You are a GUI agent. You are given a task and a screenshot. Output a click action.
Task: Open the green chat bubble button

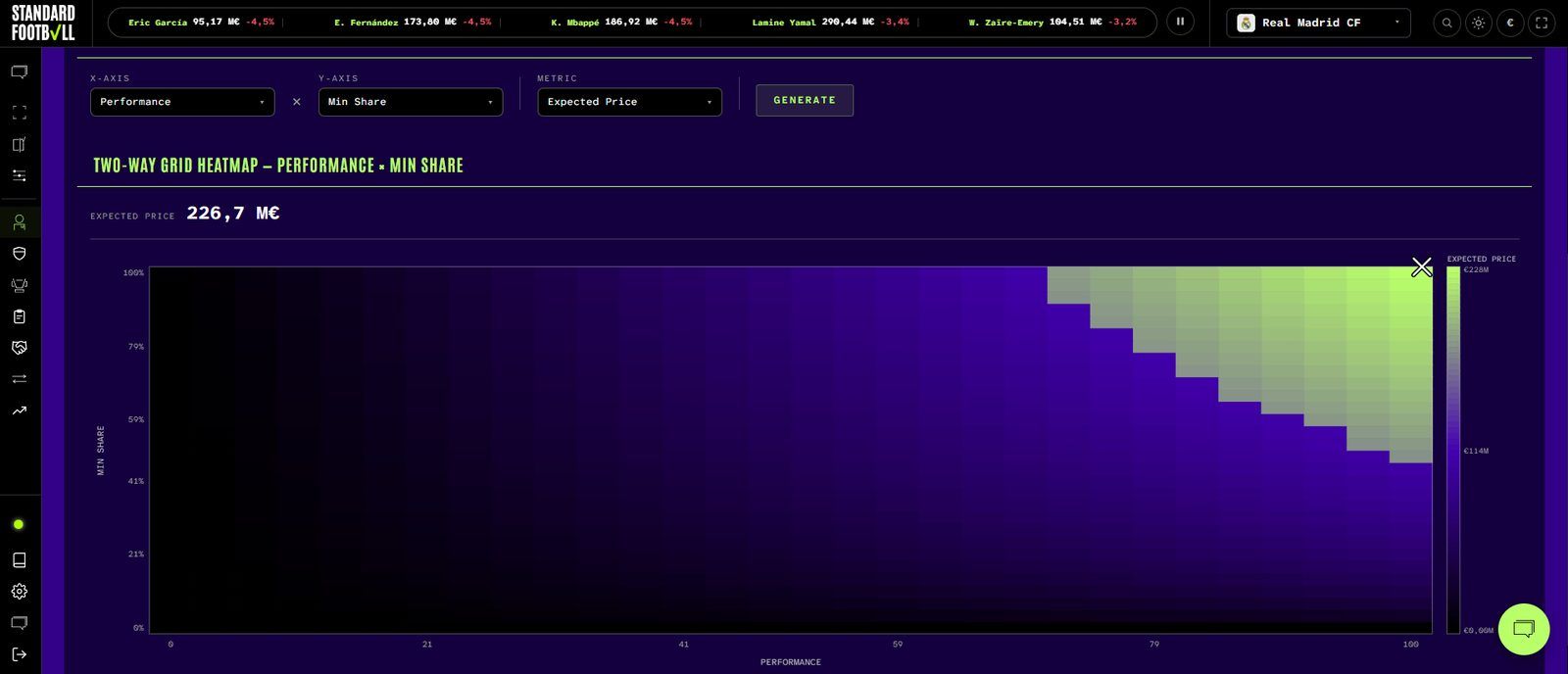click(1523, 629)
